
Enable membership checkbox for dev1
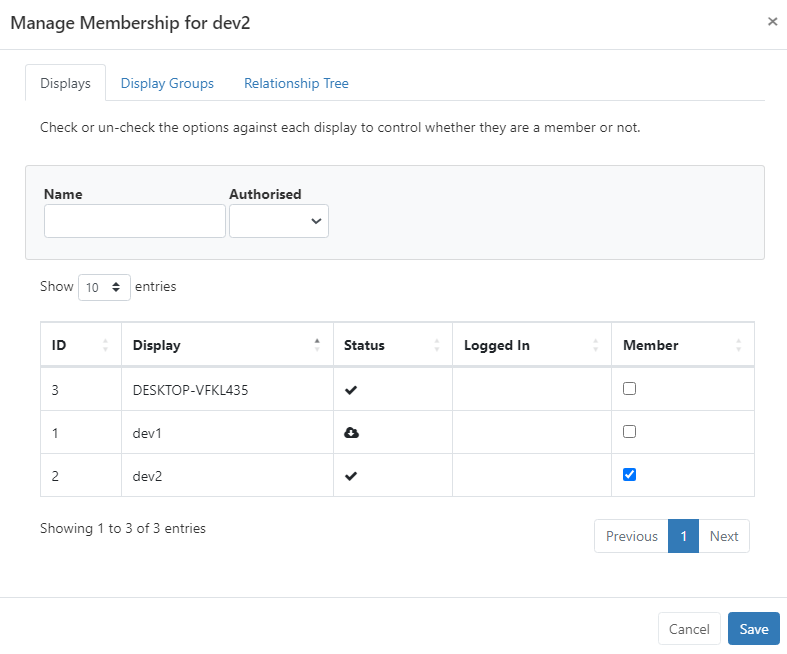pos(629,432)
